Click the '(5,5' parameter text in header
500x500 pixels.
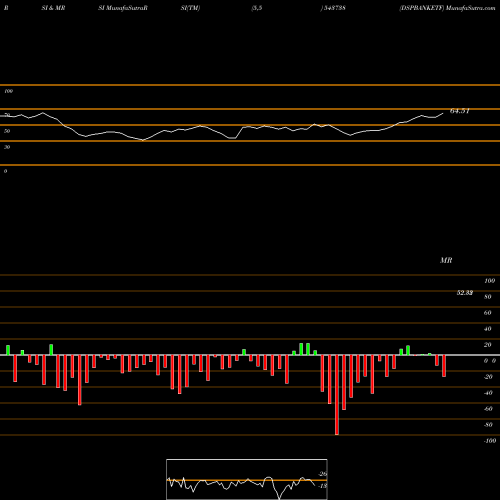[x=256, y=8]
